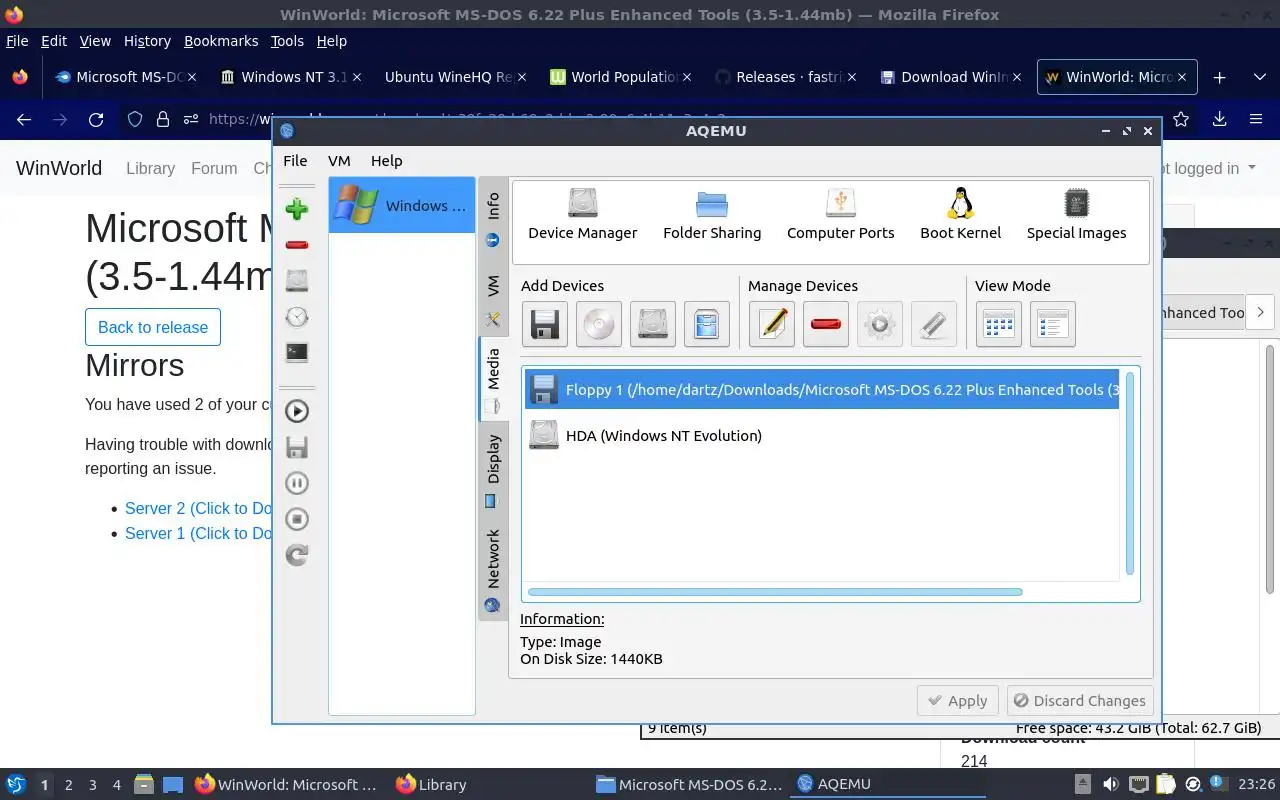Open the terminal console icon in sidebar
Screen dimensions: 1280x800
coord(296,352)
